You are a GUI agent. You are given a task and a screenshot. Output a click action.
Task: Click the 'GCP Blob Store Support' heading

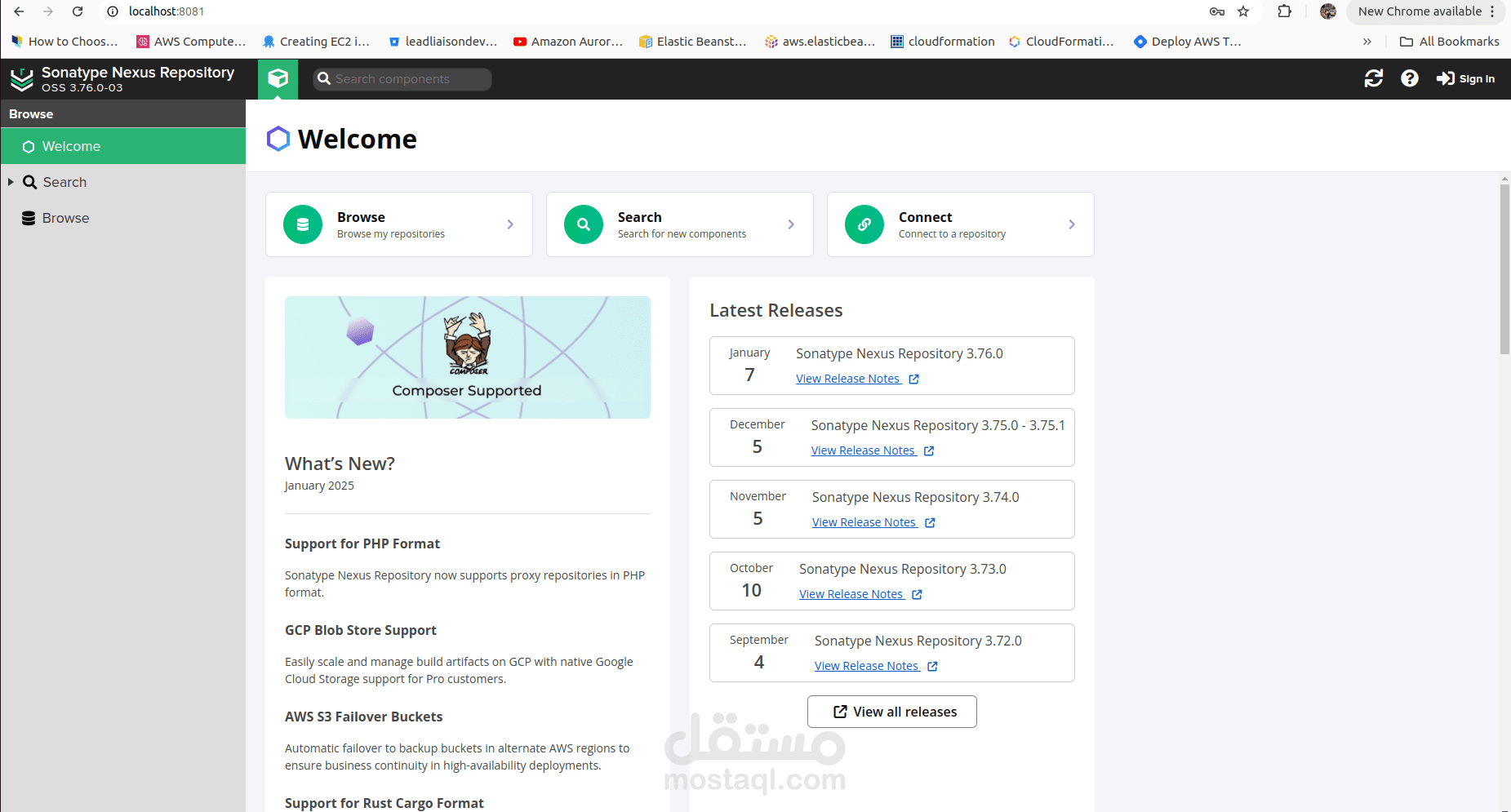click(361, 630)
